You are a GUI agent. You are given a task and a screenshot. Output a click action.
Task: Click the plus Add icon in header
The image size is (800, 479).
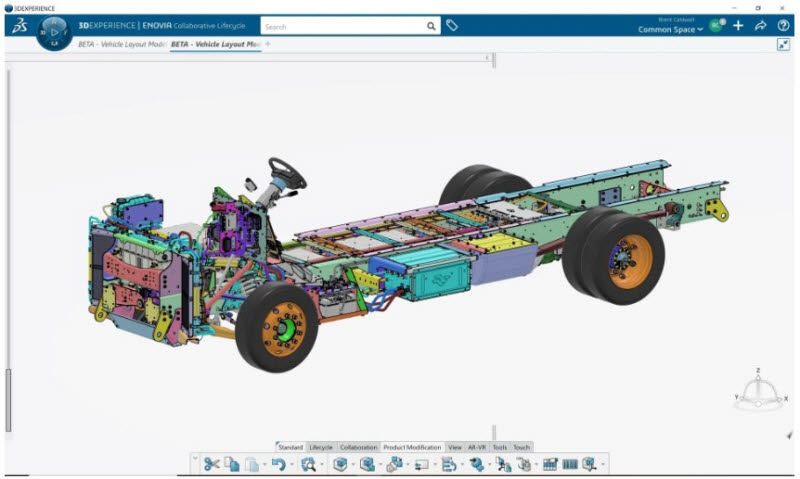738,26
